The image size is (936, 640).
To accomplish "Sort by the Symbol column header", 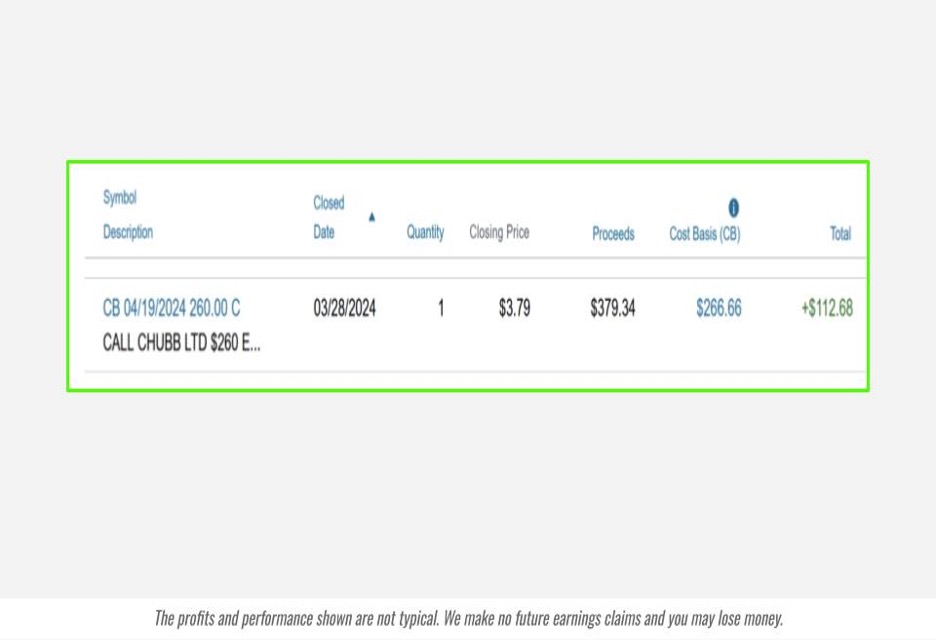I will click(119, 198).
